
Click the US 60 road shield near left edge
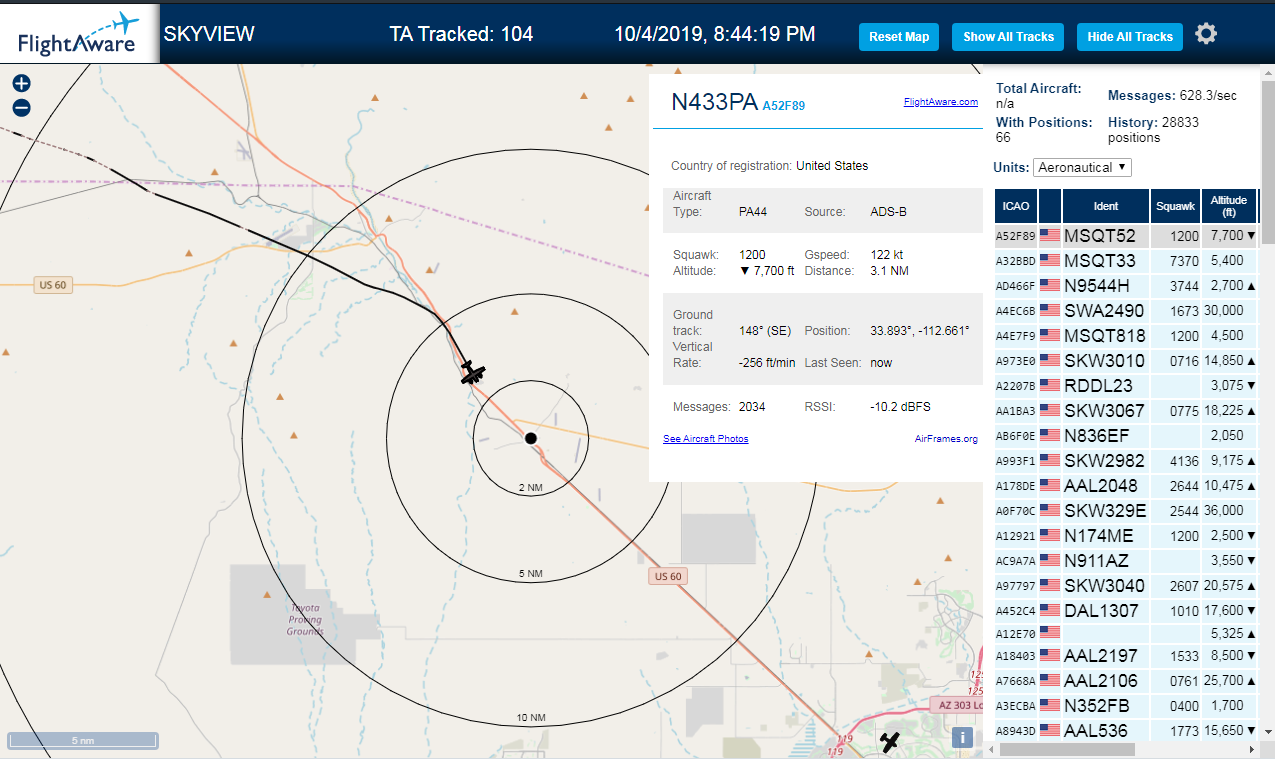53,285
